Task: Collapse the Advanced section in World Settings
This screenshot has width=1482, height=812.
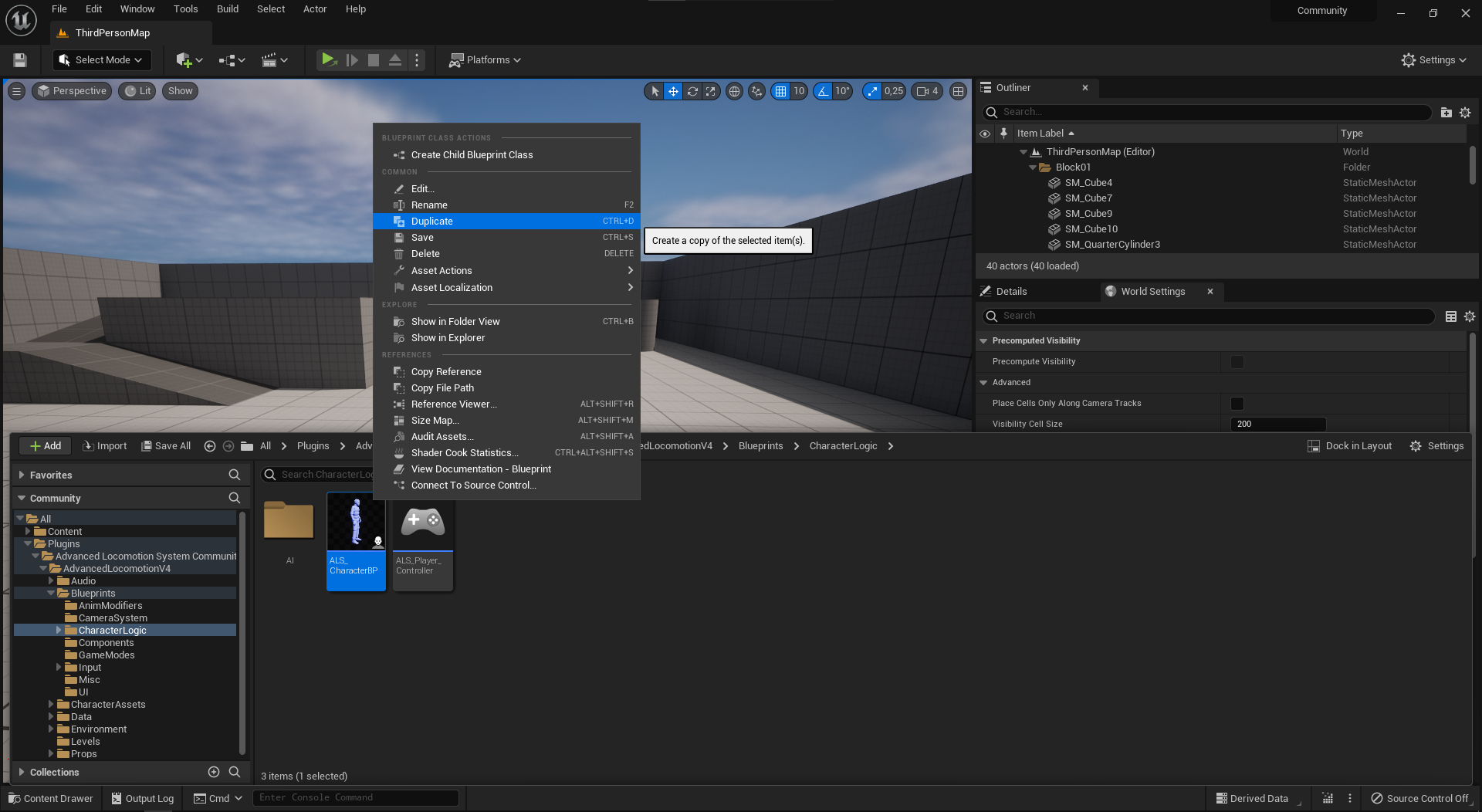Action: click(983, 383)
